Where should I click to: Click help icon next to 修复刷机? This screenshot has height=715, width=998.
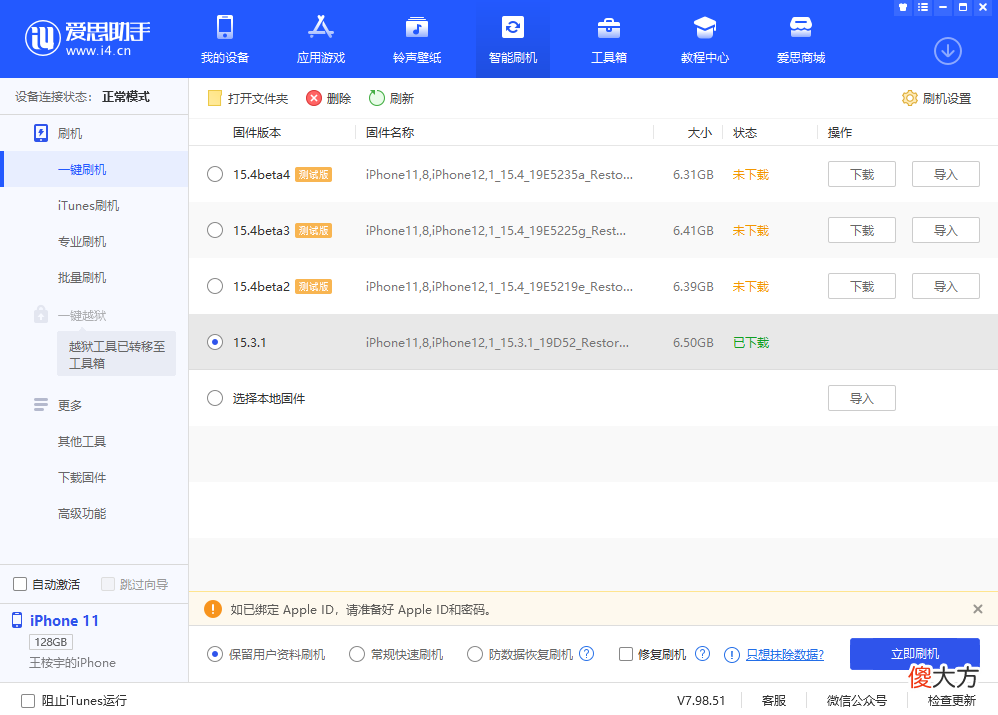[x=702, y=654]
